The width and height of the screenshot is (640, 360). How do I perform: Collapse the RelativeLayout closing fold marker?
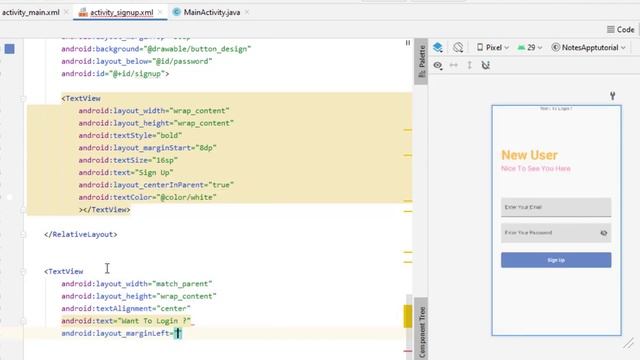click(23, 234)
